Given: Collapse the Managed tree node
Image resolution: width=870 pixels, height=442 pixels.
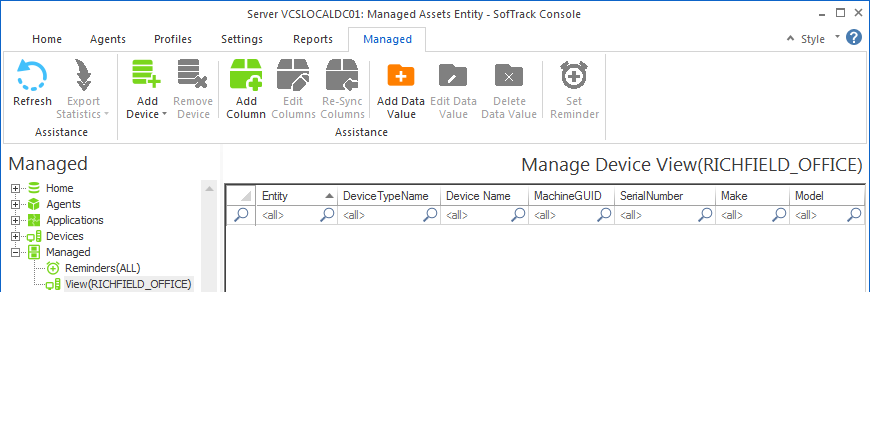Looking at the screenshot, I should (x=16, y=252).
